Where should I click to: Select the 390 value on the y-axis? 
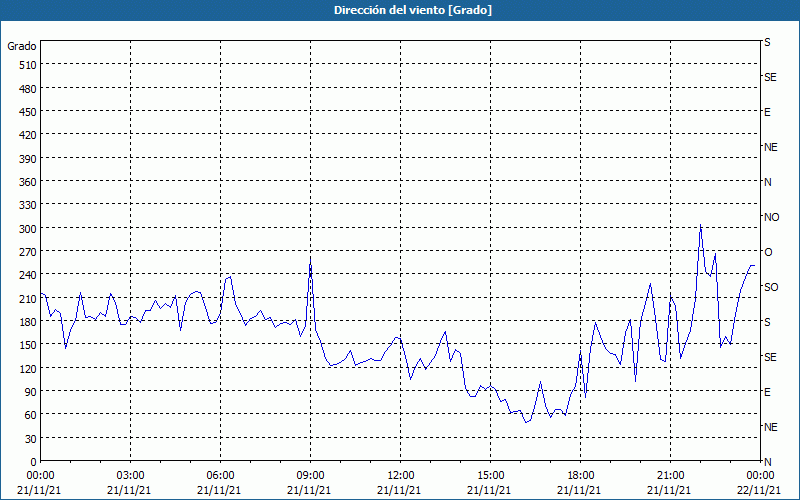(28, 159)
